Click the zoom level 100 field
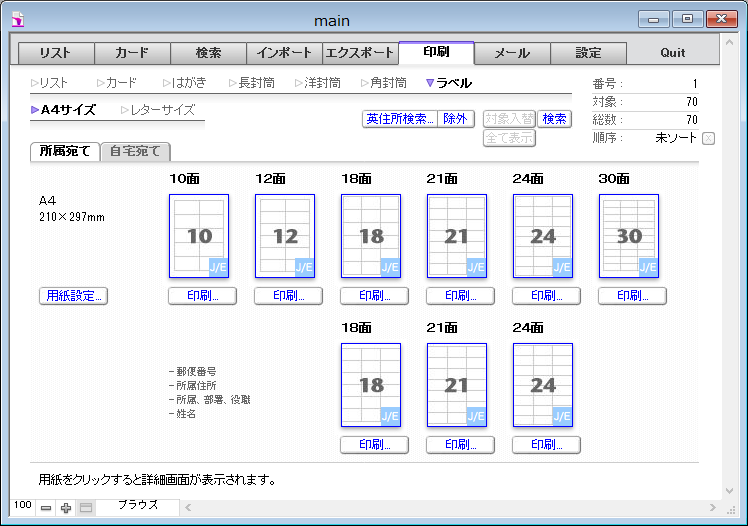The width and height of the screenshot is (748, 526). pyautogui.click(x=22, y=506)
